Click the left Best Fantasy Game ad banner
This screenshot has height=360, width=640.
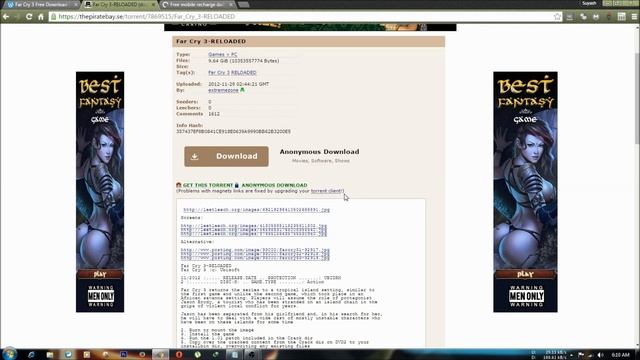pyautogui.click(x=100, y=192)
